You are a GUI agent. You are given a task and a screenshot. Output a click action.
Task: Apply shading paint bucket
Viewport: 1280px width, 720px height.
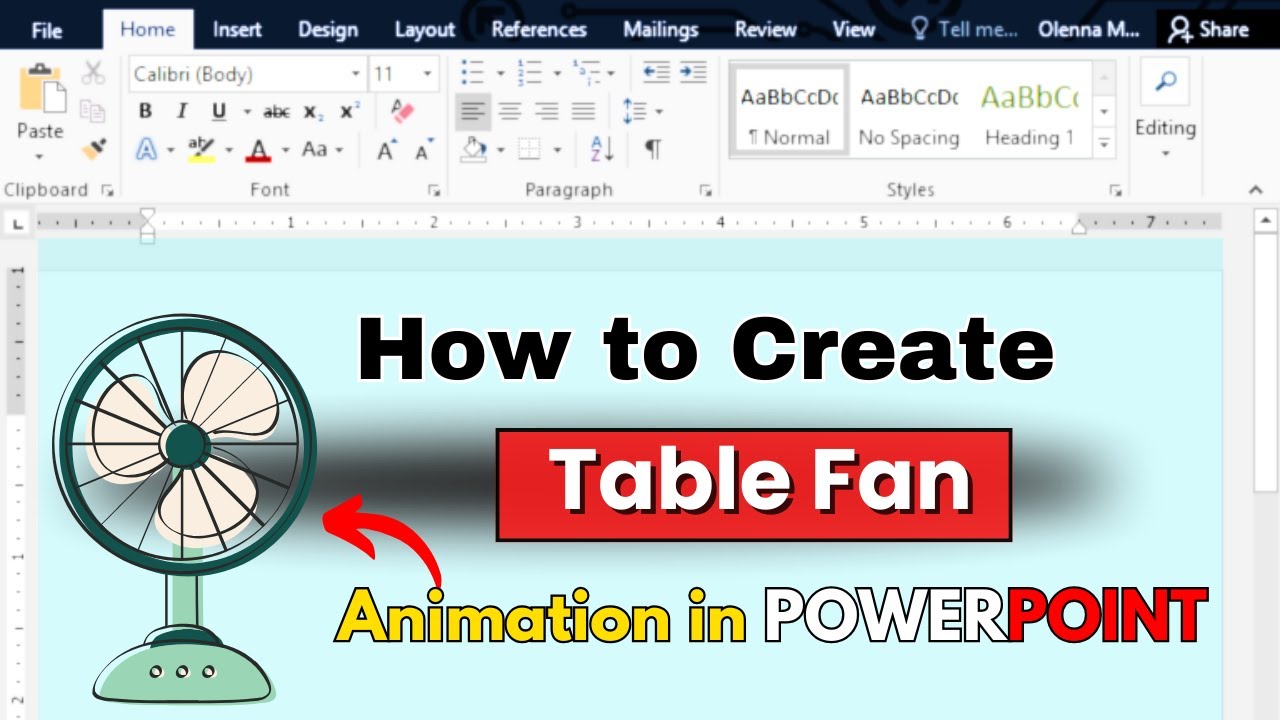[x=473, y=150]
